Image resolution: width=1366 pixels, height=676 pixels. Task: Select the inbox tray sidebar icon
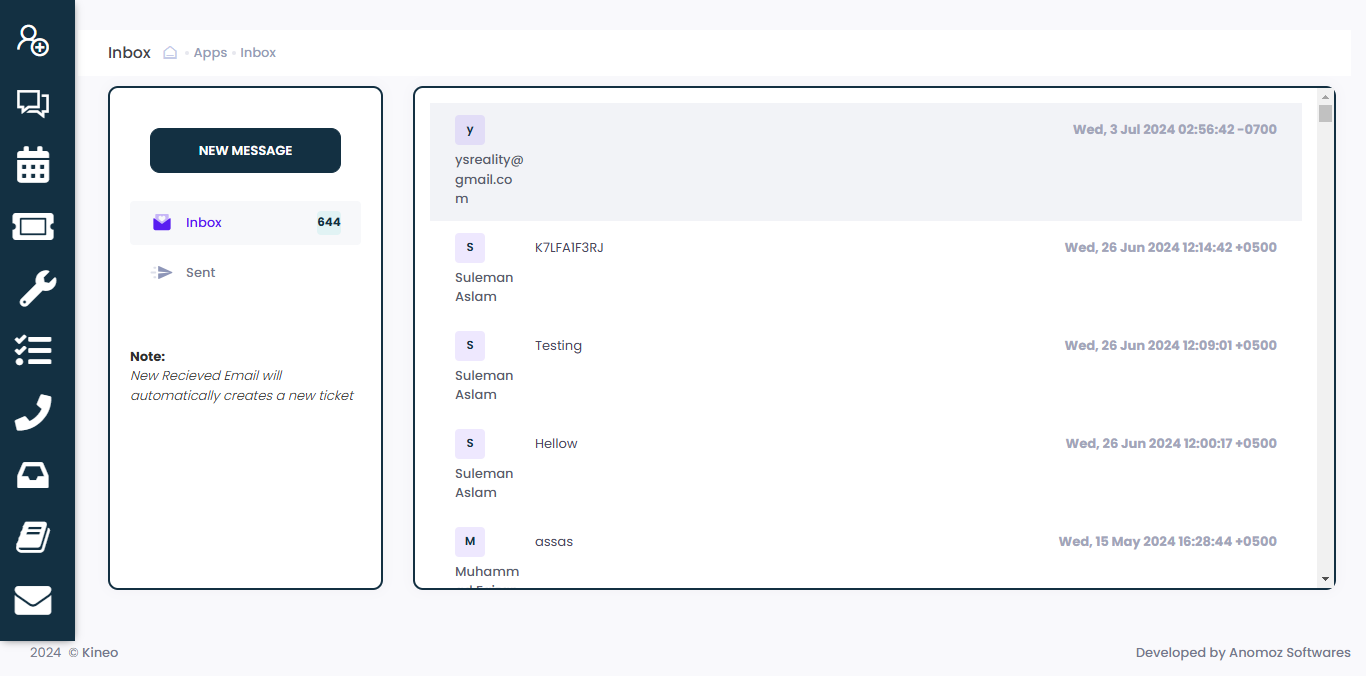(33, 475)
